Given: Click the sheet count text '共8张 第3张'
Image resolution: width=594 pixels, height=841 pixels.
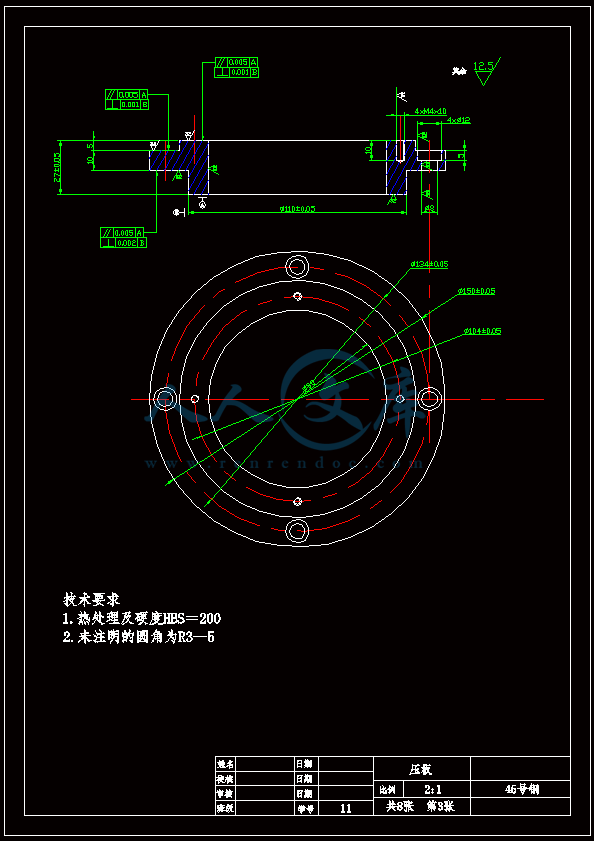Looking at the screenshot, I should pos(421,806).
